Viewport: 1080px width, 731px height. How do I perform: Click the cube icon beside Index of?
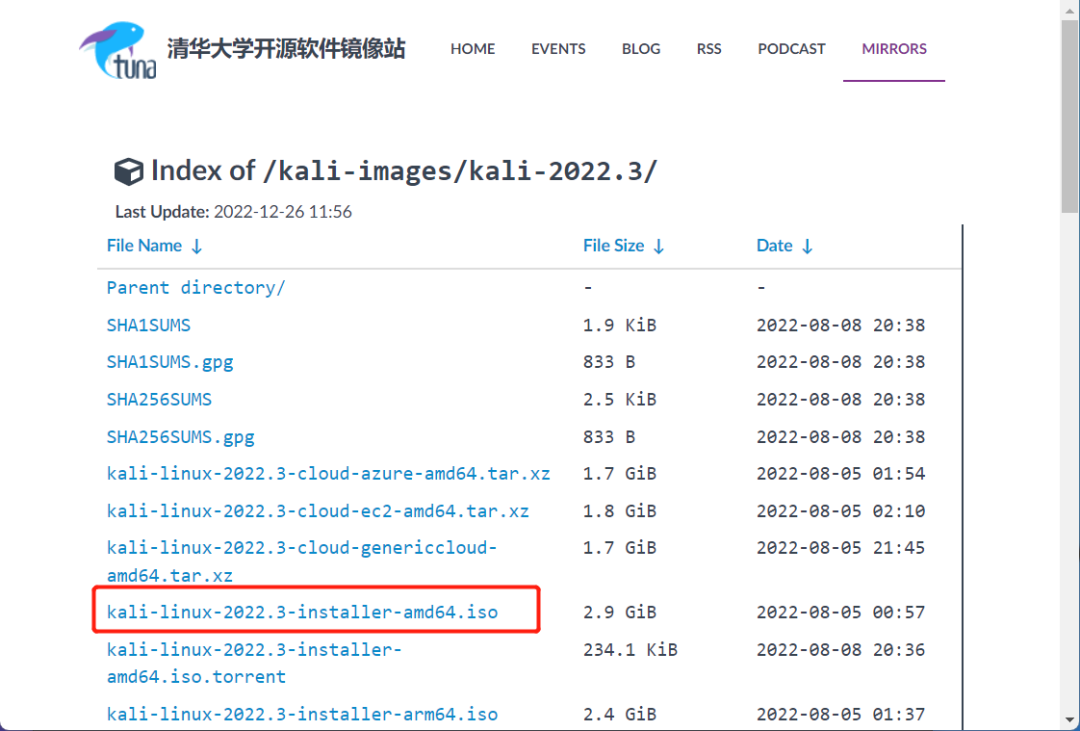click(128, 172)
